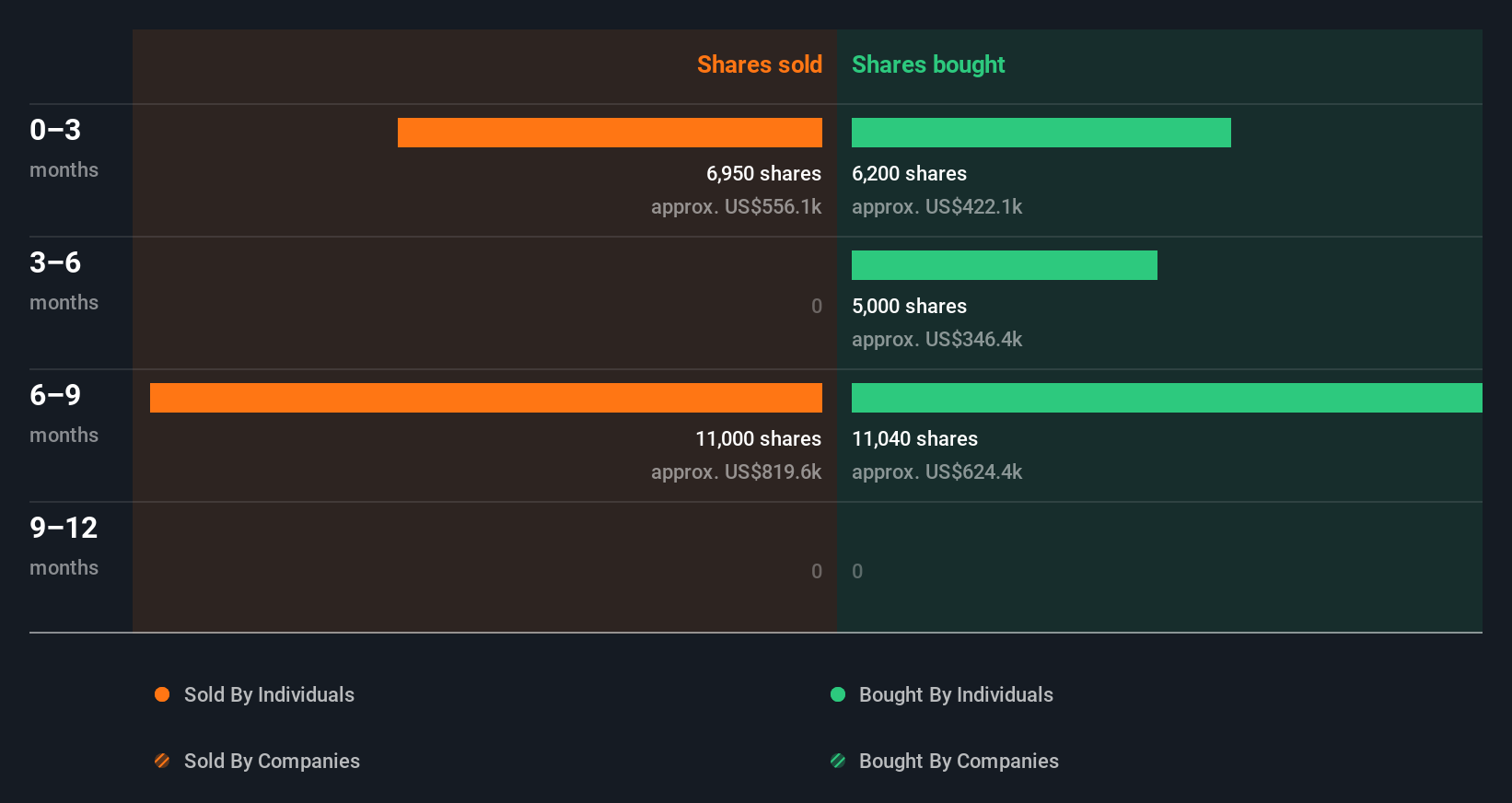Click the striped Sold By Companies legend icon

162,761
